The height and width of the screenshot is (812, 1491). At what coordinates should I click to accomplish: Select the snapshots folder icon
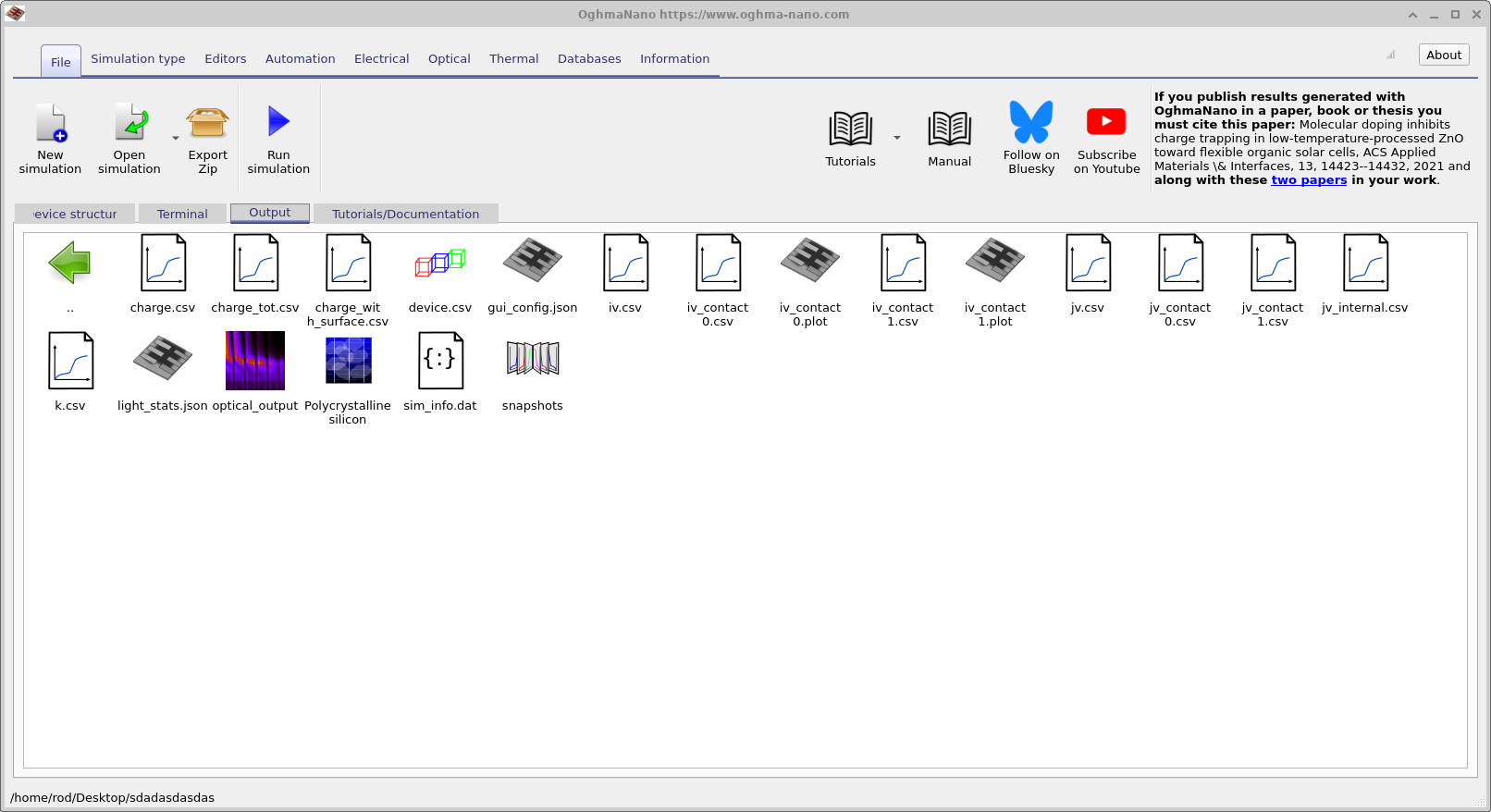coord(533,359)
